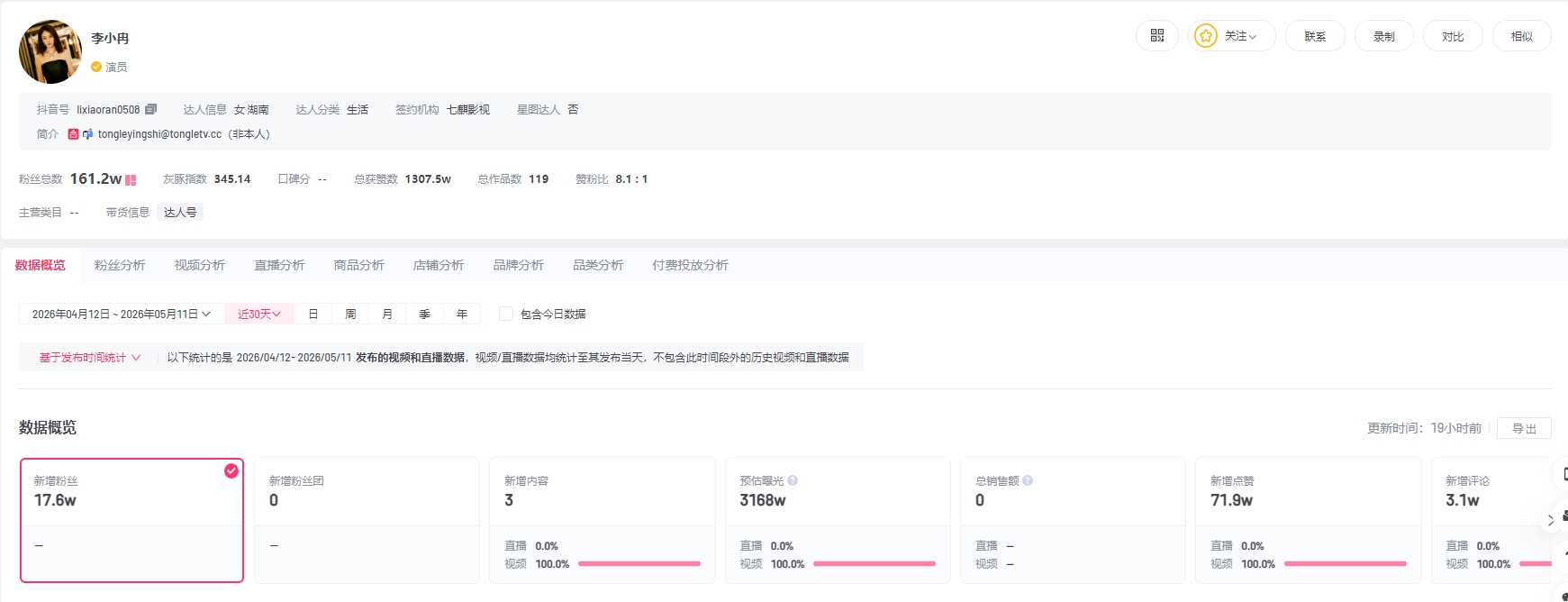Click the 达人号 tag

click(180, 212)
